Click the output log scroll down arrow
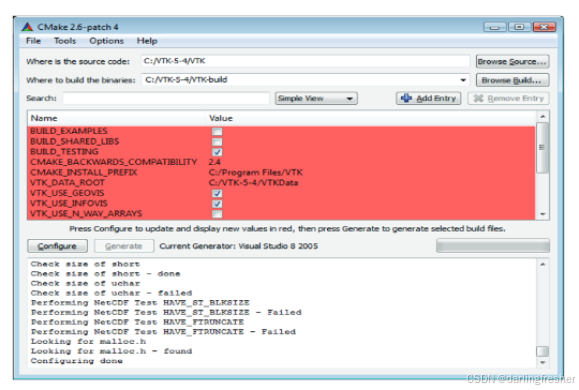Viewport: 579px width, 390px height. [x=542, y=362]
